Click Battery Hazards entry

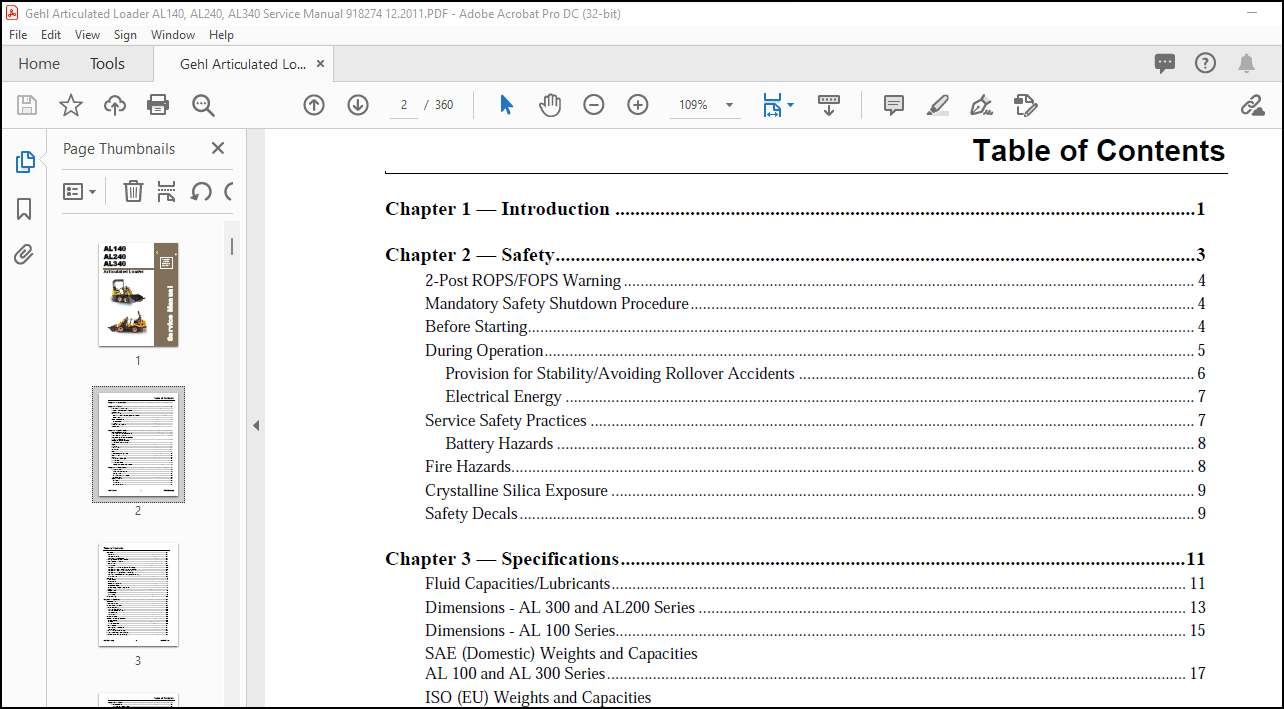click(825, 444)
